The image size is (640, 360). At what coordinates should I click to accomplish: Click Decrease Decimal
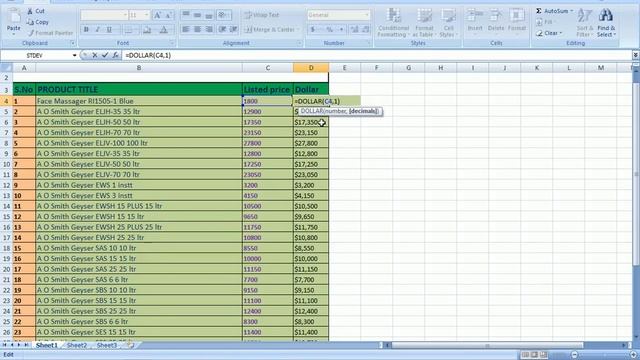click(x=365, y=29)
